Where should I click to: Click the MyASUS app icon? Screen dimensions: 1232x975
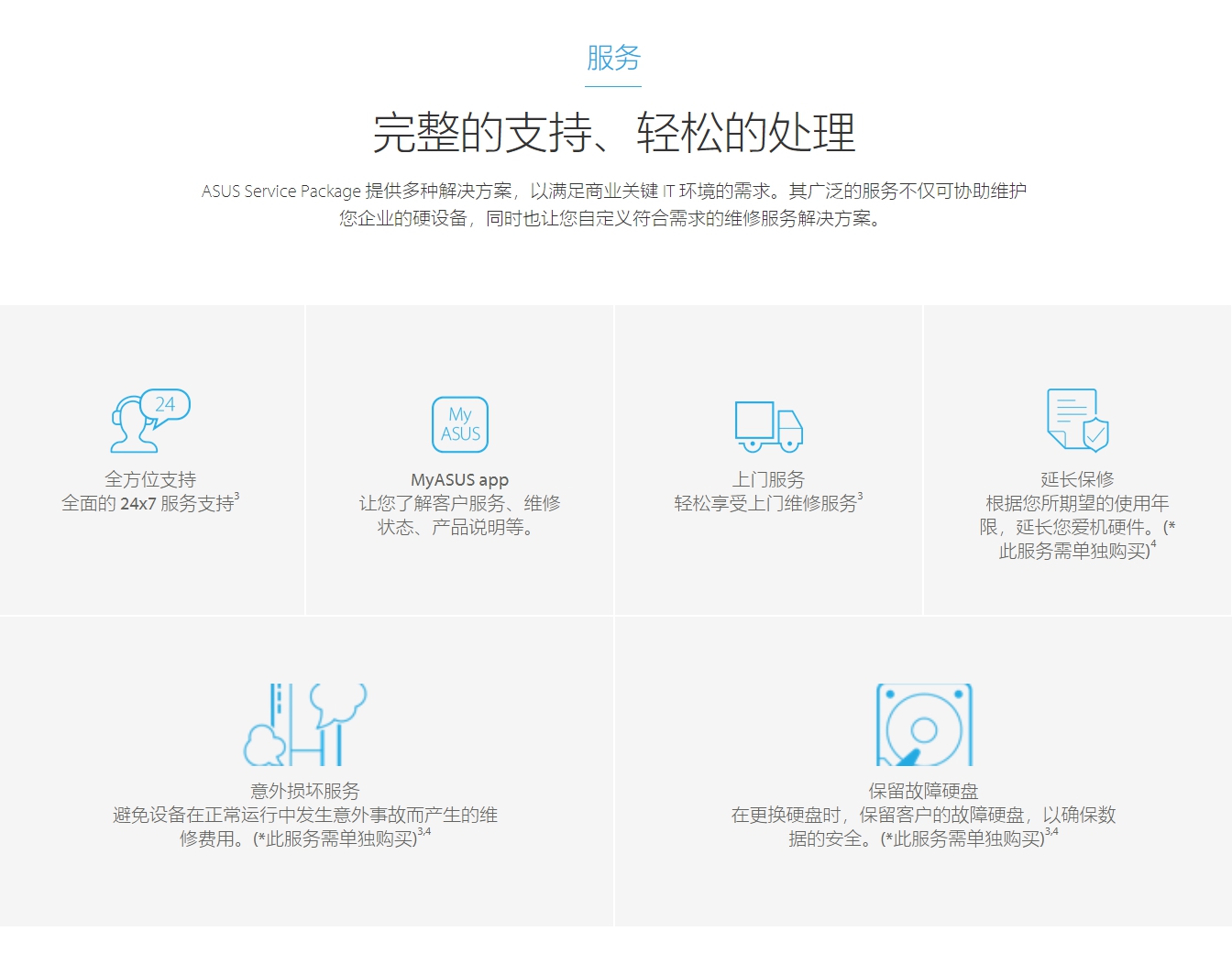[x=460, y=424]
